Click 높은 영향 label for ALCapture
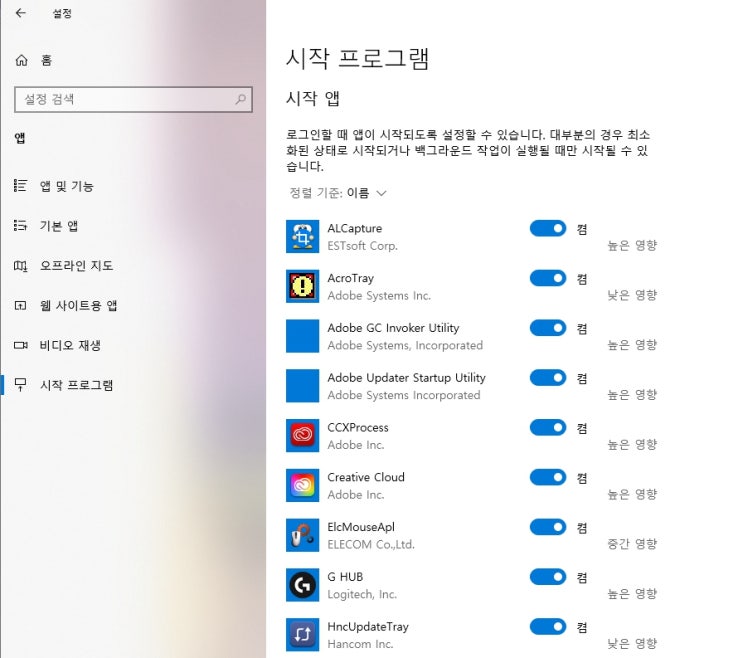This screenshot has width=743, height=658. (x=632, y=245)
